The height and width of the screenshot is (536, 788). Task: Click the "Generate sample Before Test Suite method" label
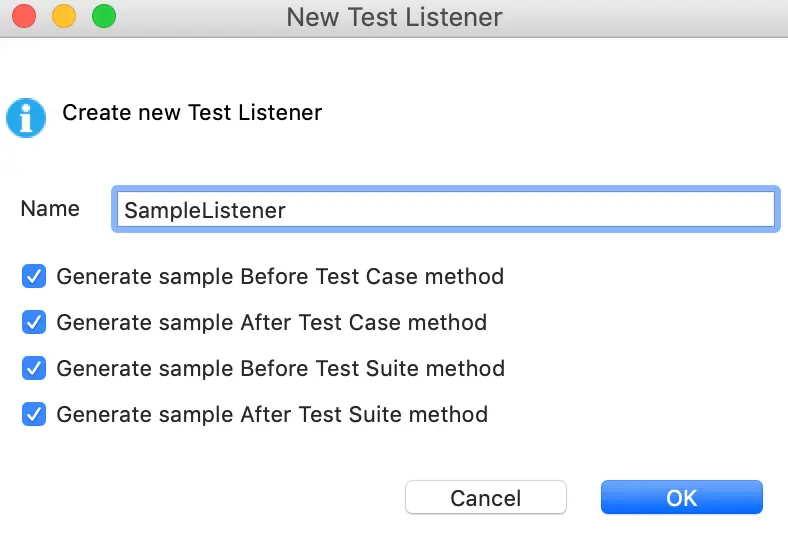tap(280, 368)
